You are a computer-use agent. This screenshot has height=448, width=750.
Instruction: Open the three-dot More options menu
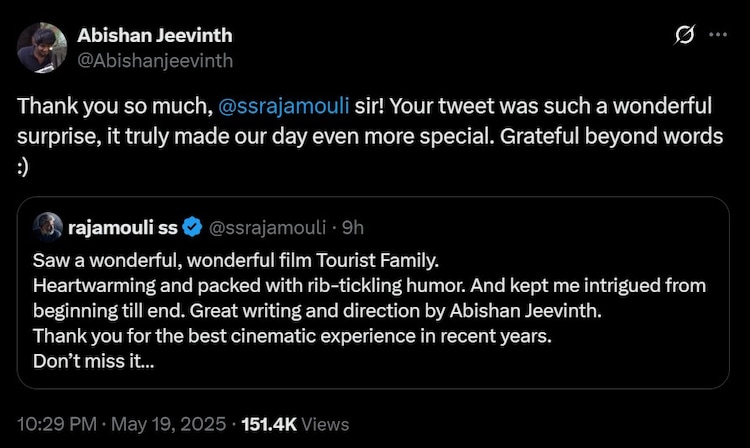pyautogui.click(x=717, y=35)
